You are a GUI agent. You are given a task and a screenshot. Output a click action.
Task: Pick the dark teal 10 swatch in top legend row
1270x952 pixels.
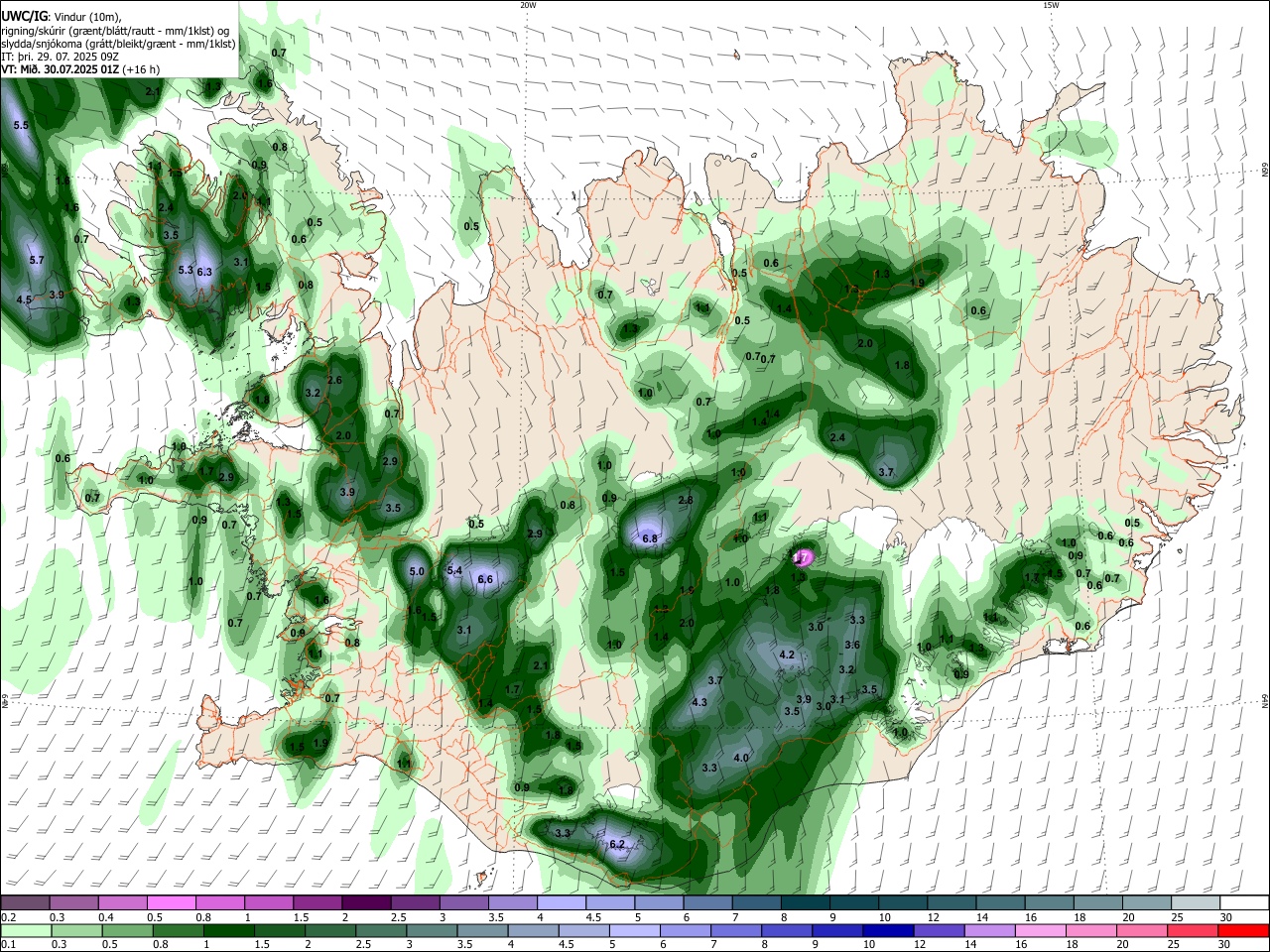tap(903, 902)
